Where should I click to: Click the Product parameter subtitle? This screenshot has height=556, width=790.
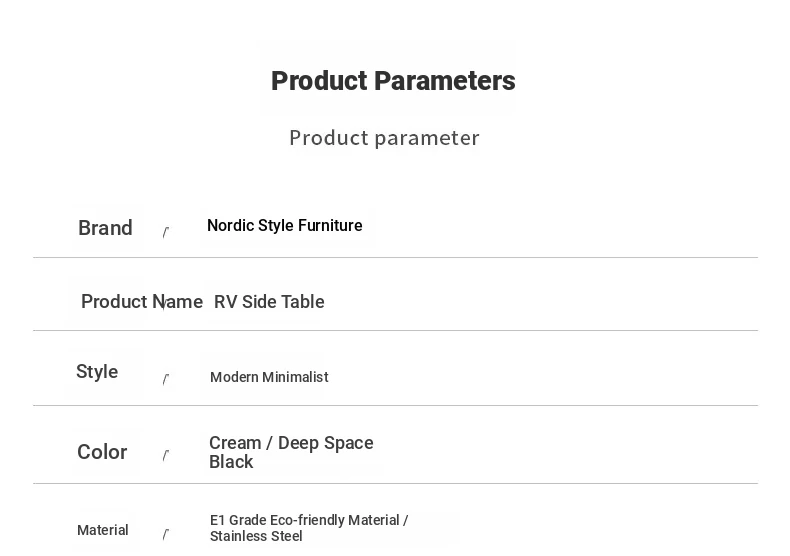coord(384,138)
